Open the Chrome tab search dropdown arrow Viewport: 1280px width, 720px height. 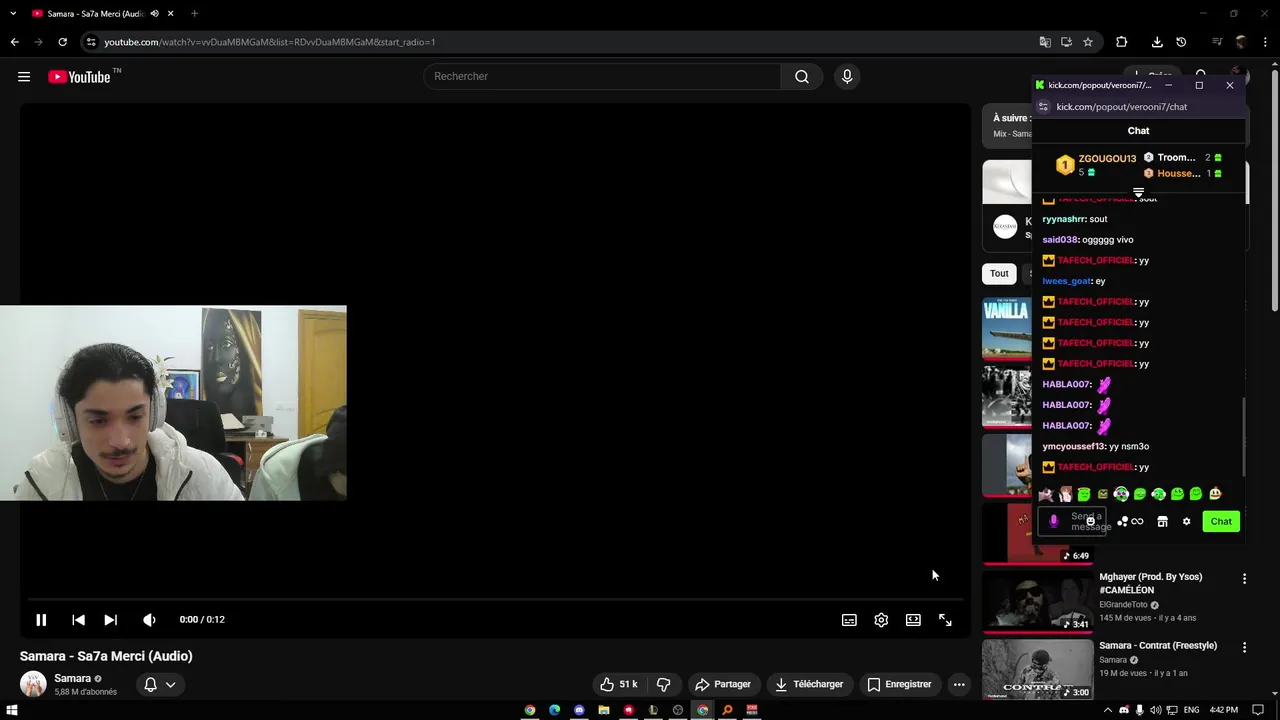coord(14,14)
